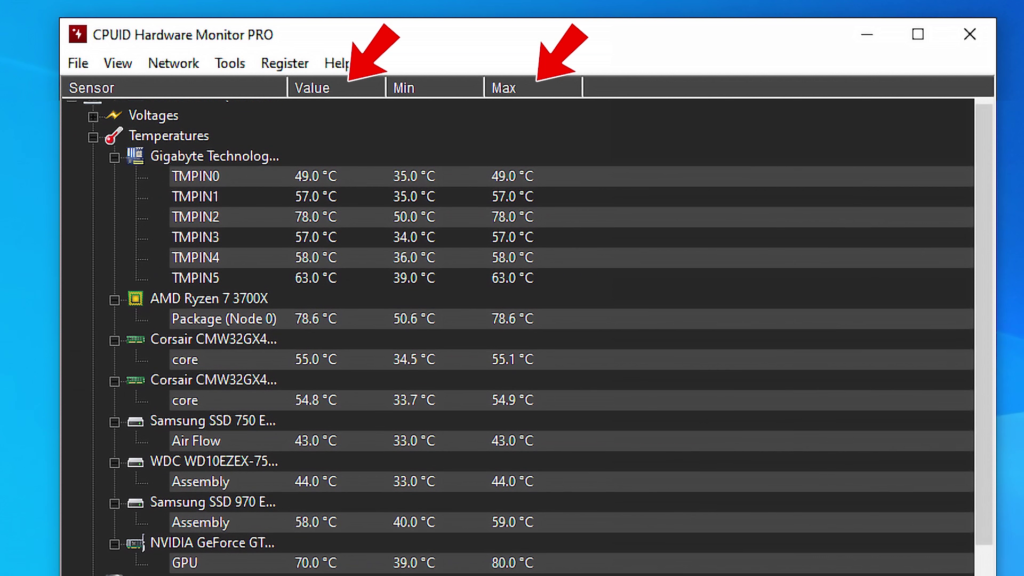The image size is (1024, 576).
Task: Click the Gigabyte motherboard icon
Action: click(x=135, y=155)
